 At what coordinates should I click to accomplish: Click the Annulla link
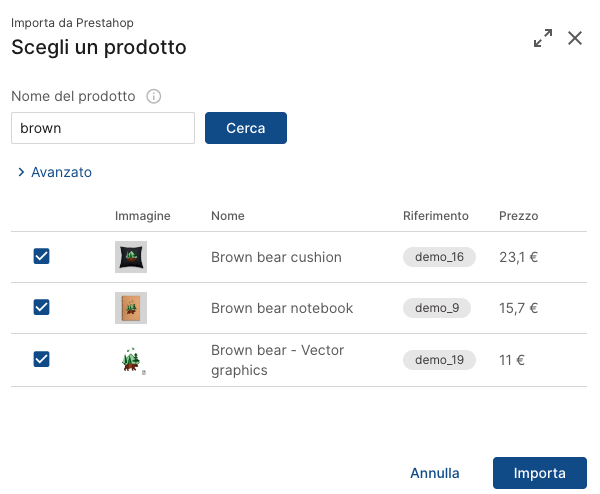(x=435, y=473)
